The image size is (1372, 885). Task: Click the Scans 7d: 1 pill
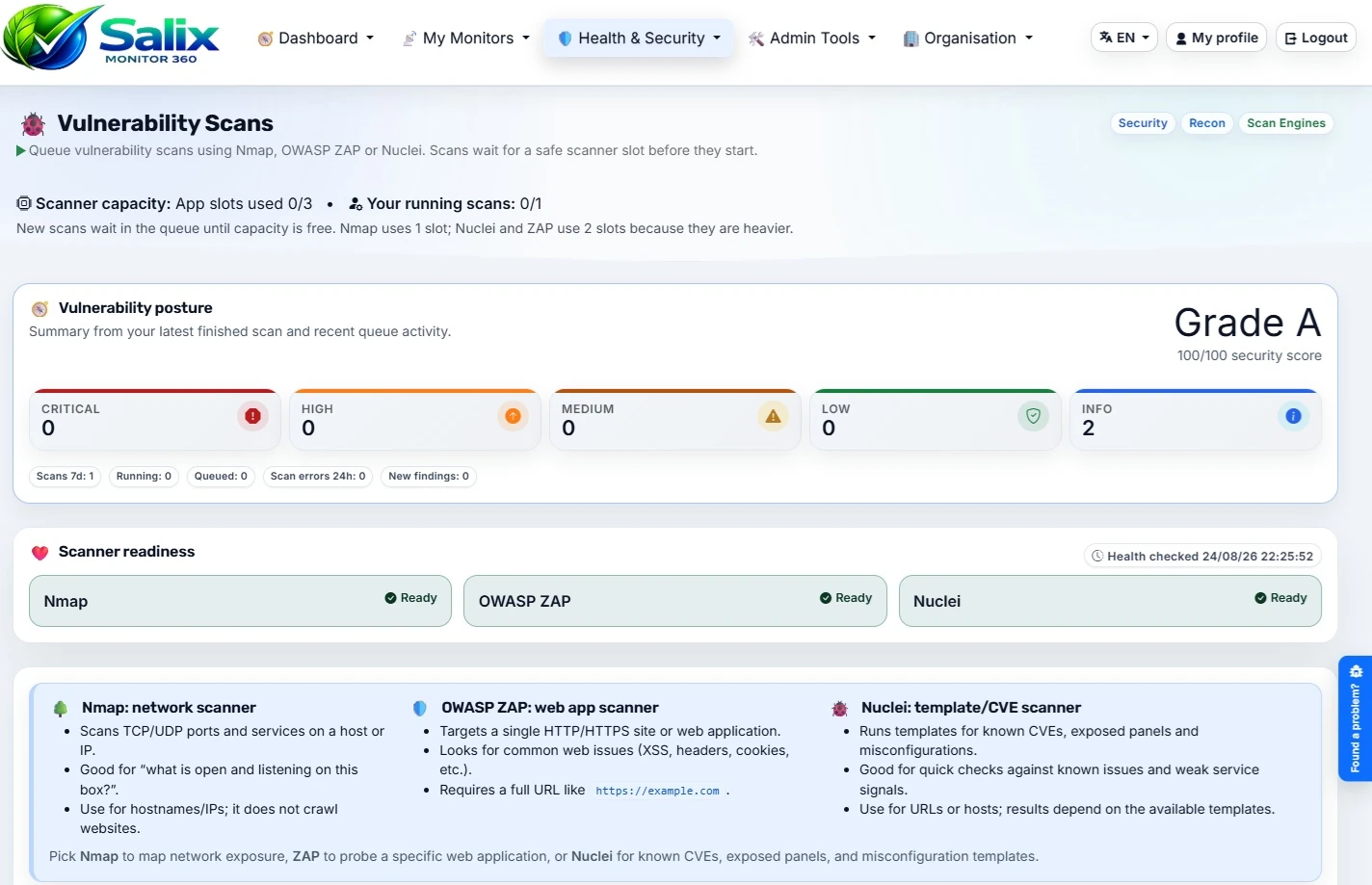coord(66,476)
